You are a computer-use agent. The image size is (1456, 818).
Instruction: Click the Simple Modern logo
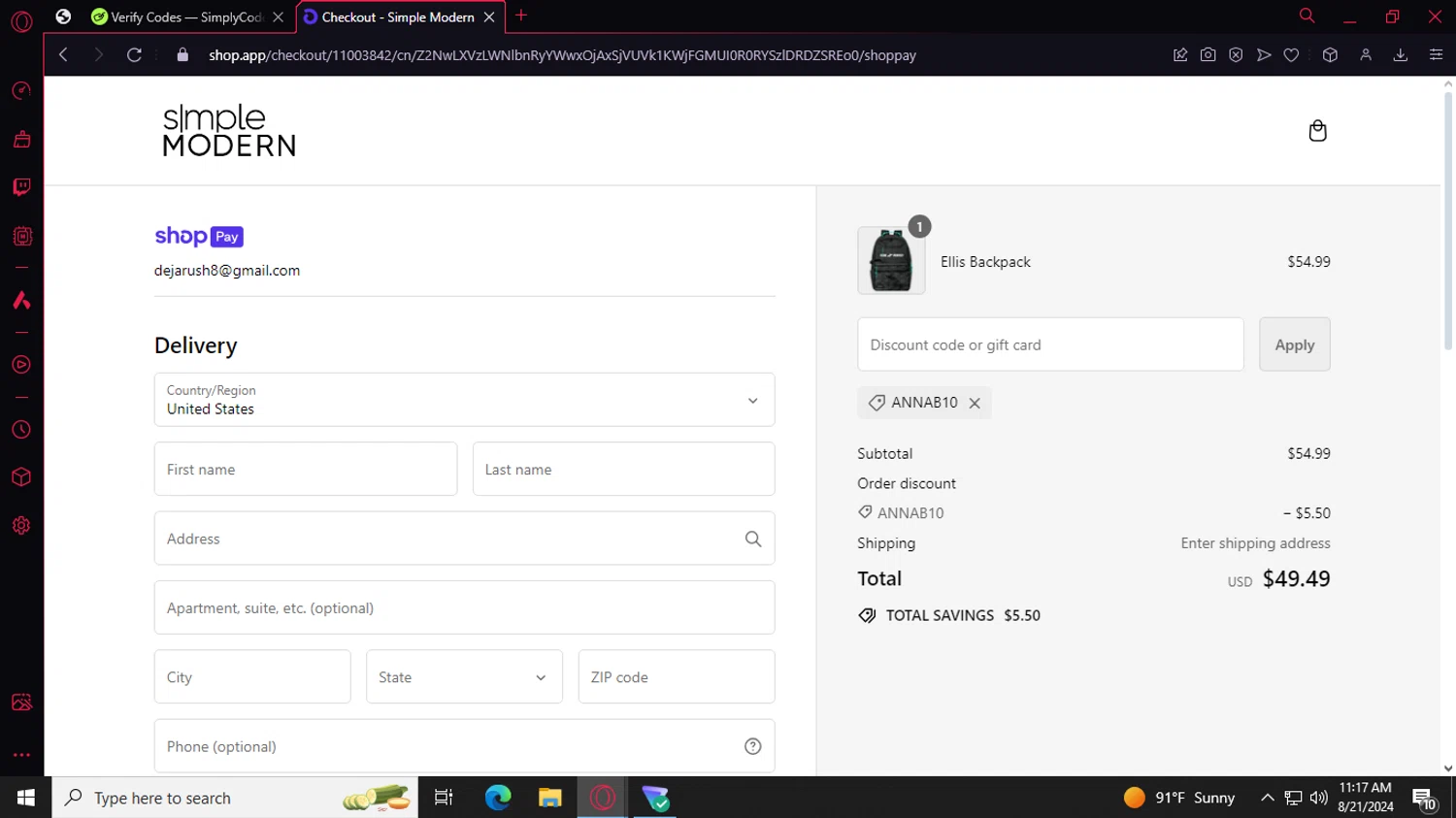229,131
